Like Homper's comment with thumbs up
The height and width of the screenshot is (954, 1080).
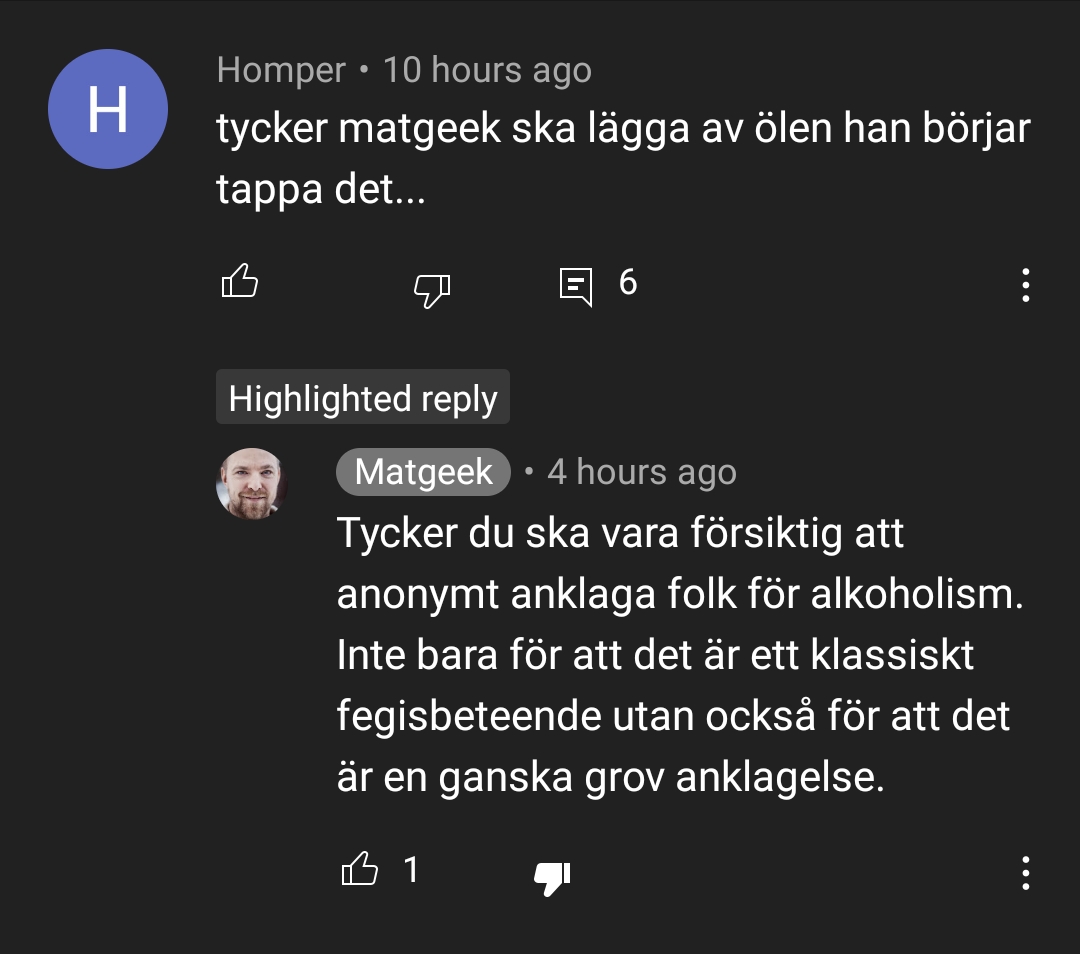(x=240, y=281)
